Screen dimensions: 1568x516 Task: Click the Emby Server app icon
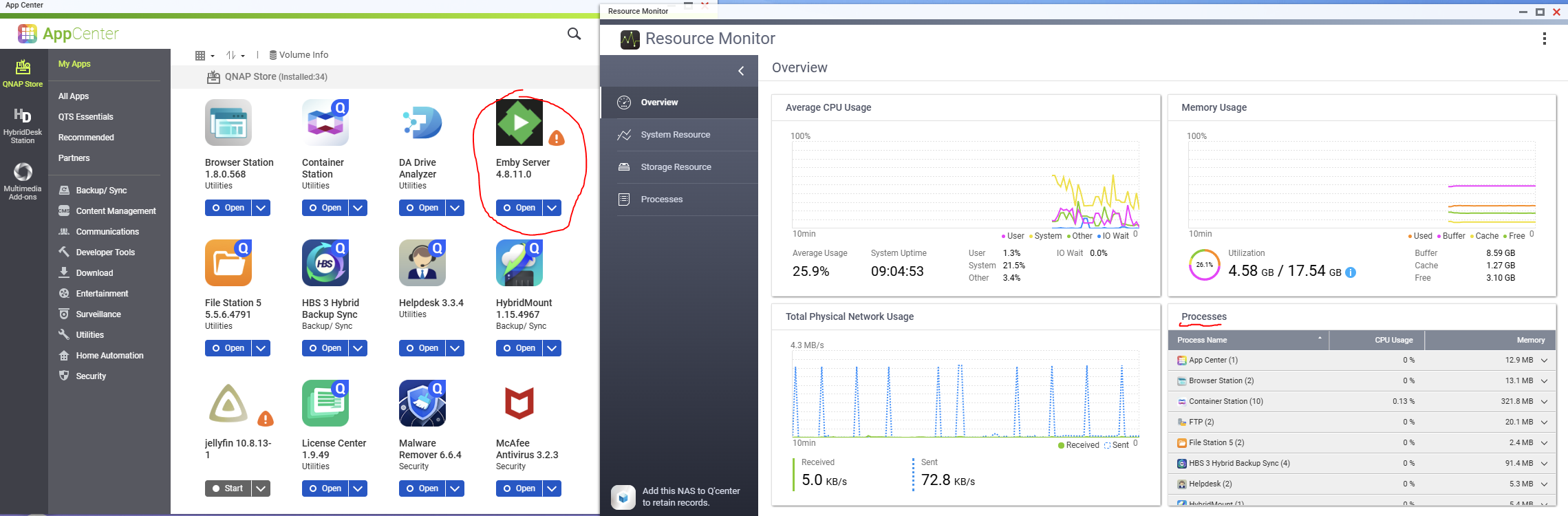[x=519, y=122]
